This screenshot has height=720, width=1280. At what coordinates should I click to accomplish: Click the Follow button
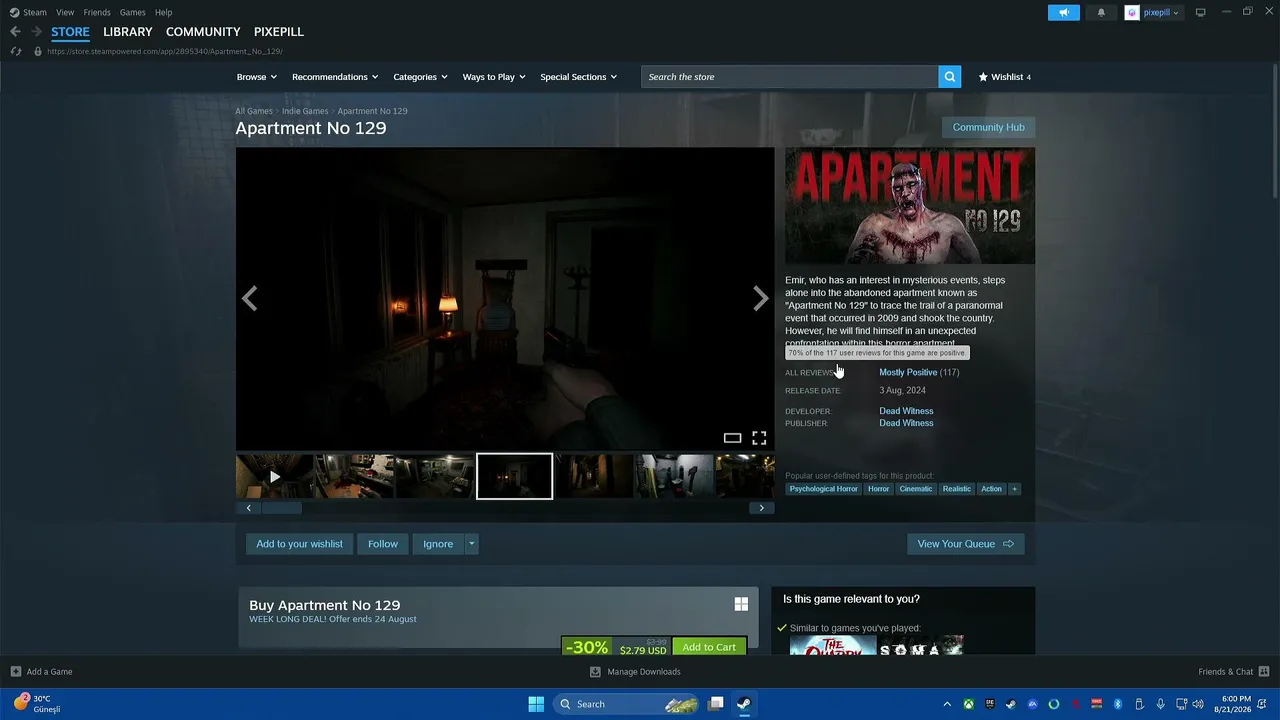click(x=383, y=544)
